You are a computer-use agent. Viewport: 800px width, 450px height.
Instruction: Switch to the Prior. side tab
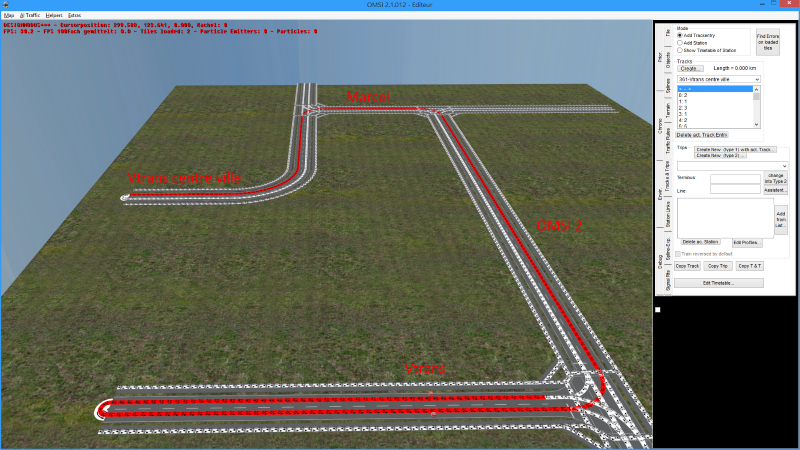(660, 57)
